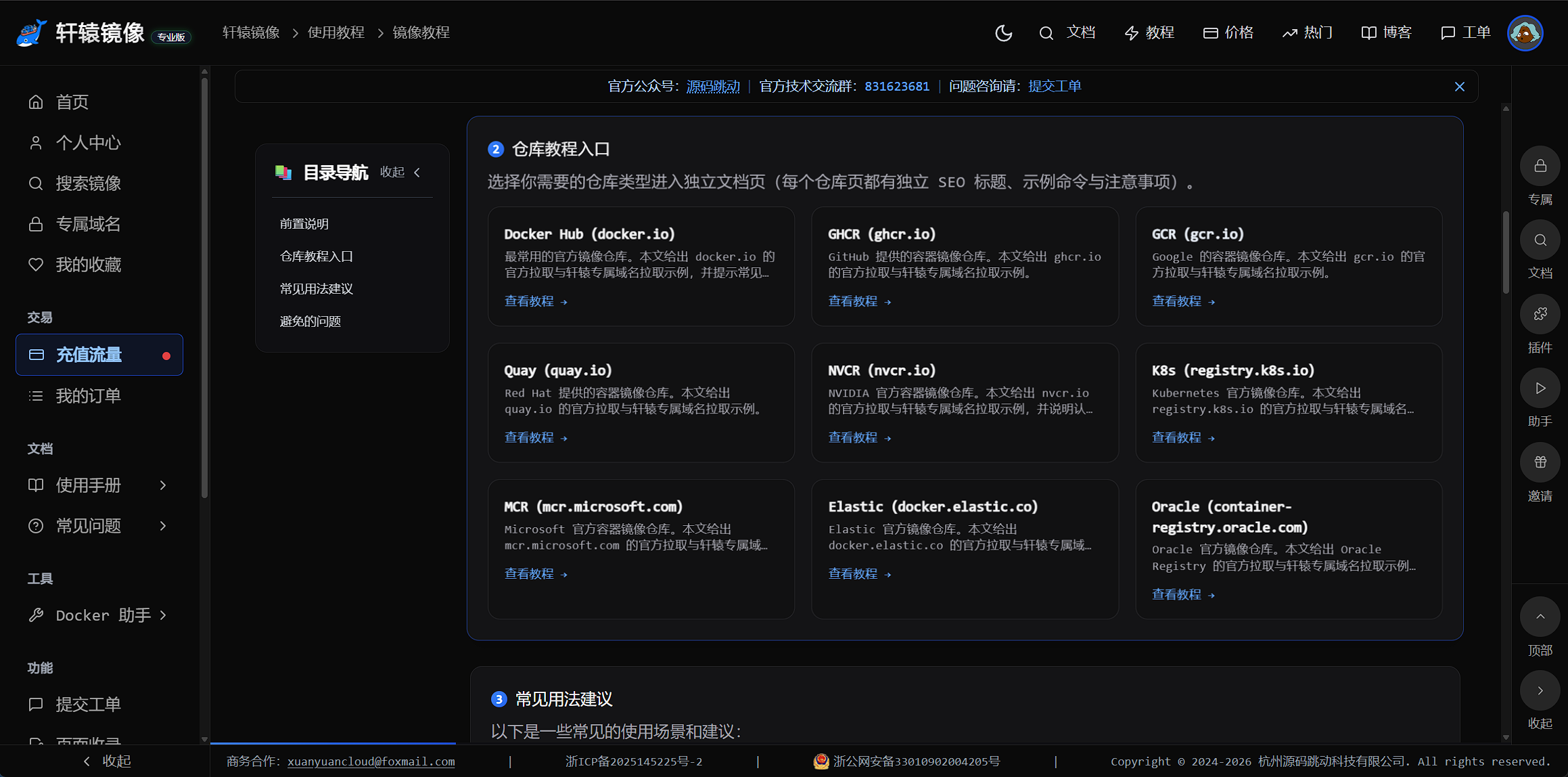Open the user avatar profile menu
The image size is (1568, 777).
(x=1525, y=32)
